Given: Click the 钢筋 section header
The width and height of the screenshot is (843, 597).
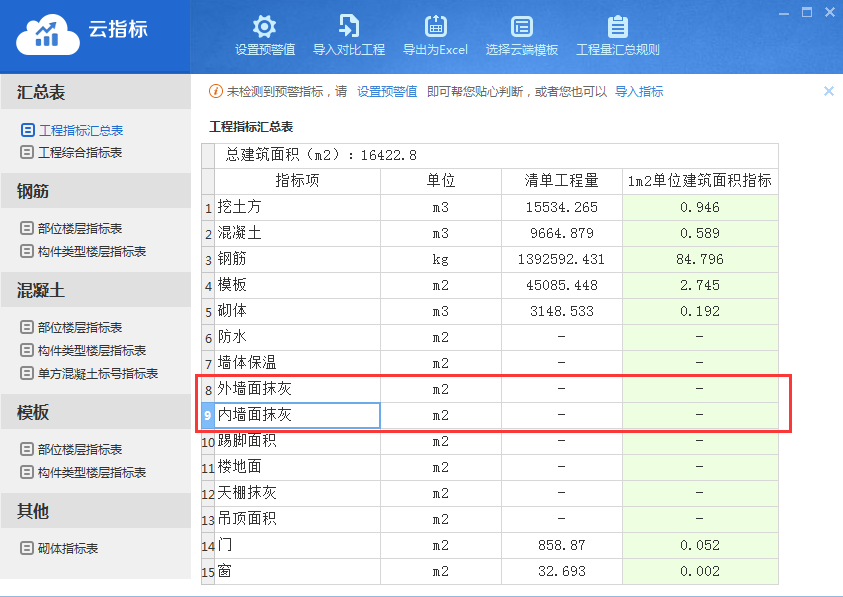Looking at the screenshot, I should [x=96, y=191].
